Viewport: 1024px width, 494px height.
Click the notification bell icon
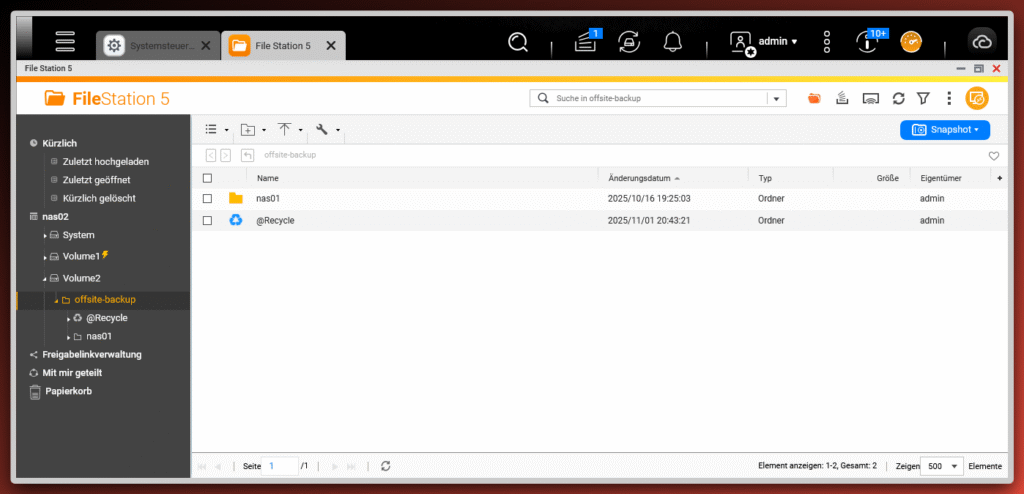pos(673,42)
